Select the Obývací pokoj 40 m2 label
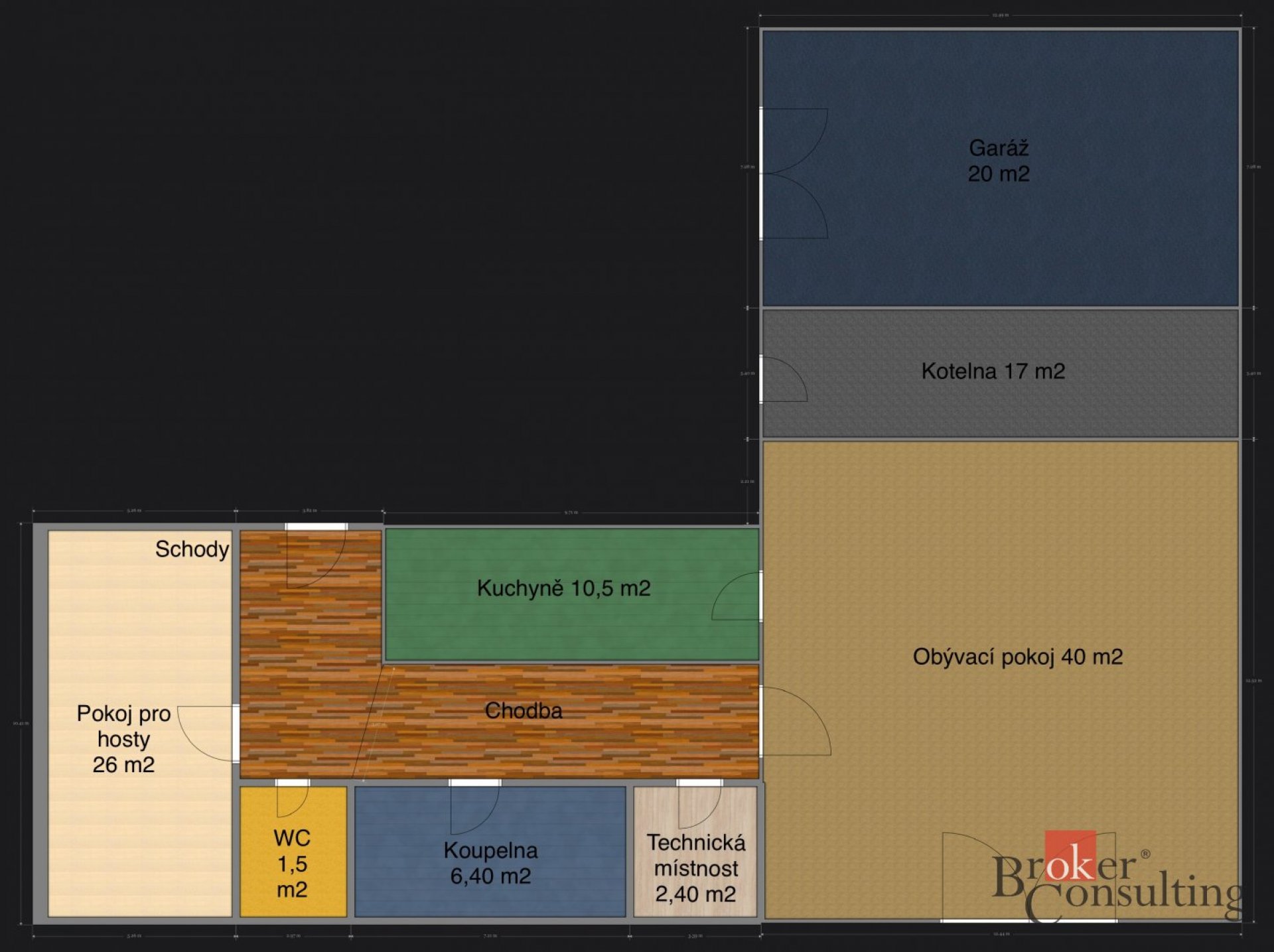This screenshot has width=1274, height=952. pyautogui.click(x=1017, y=657)
